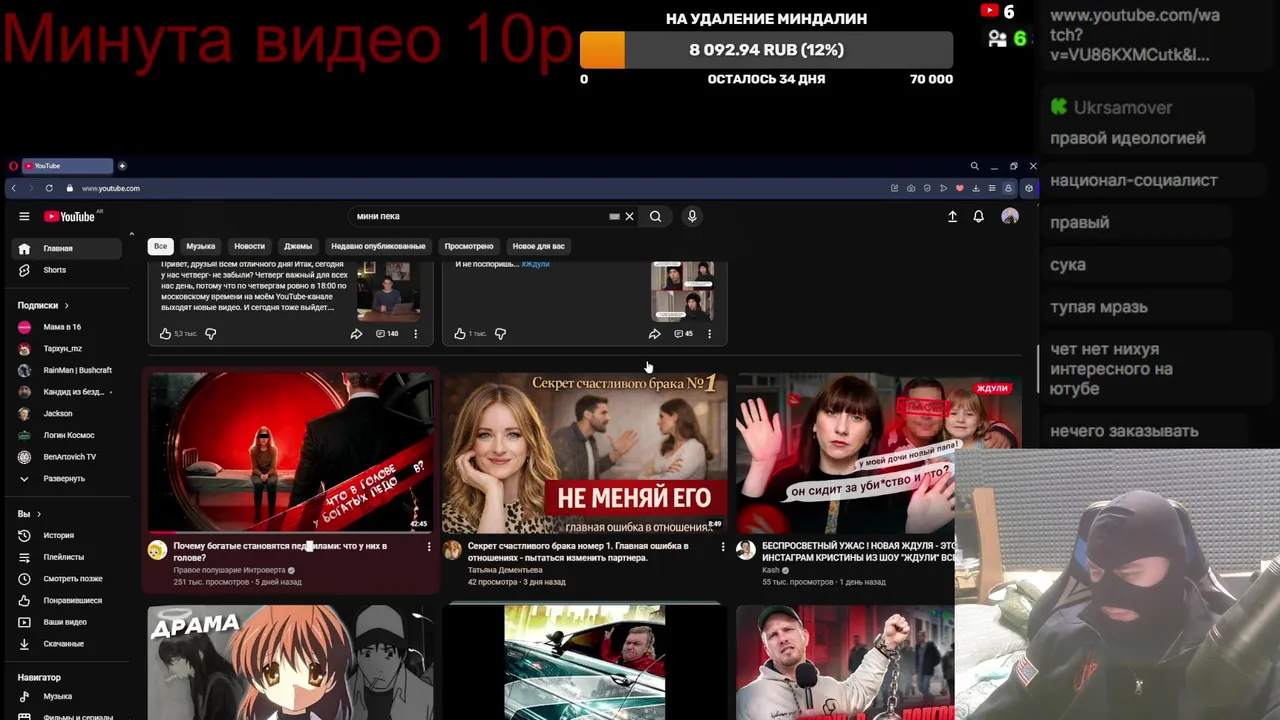This screenshot has height=720, width=1280.
Task: Open a new browser tab with plus button
Action: click(122, 166)
